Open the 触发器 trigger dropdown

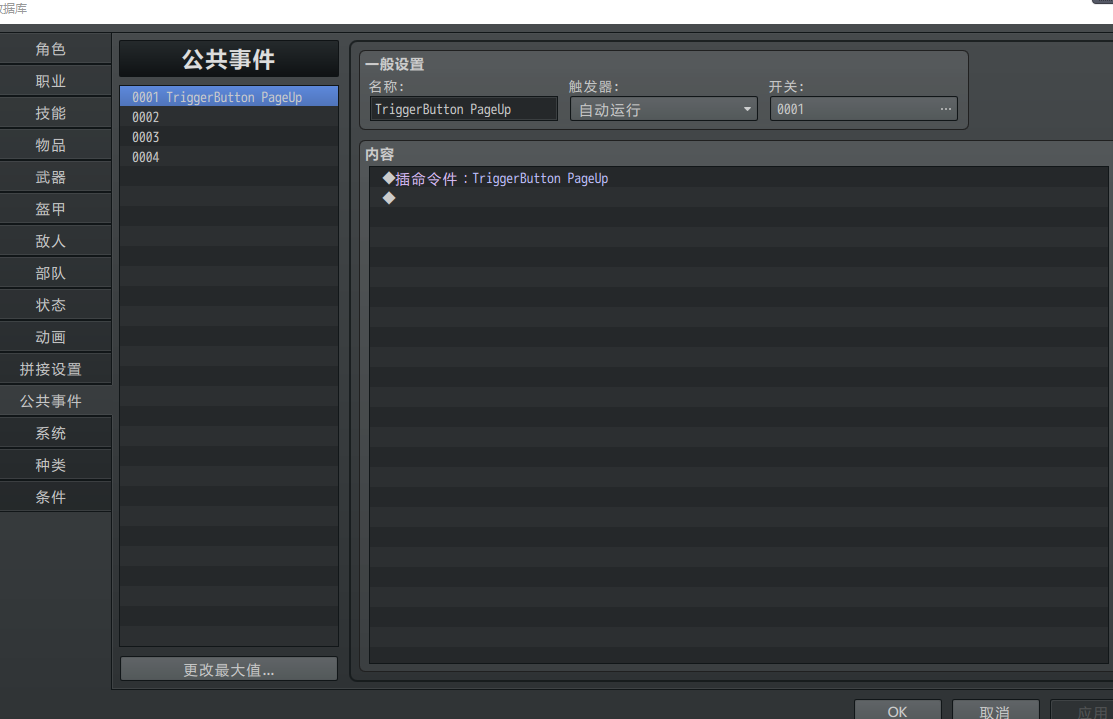pos(664,109)
